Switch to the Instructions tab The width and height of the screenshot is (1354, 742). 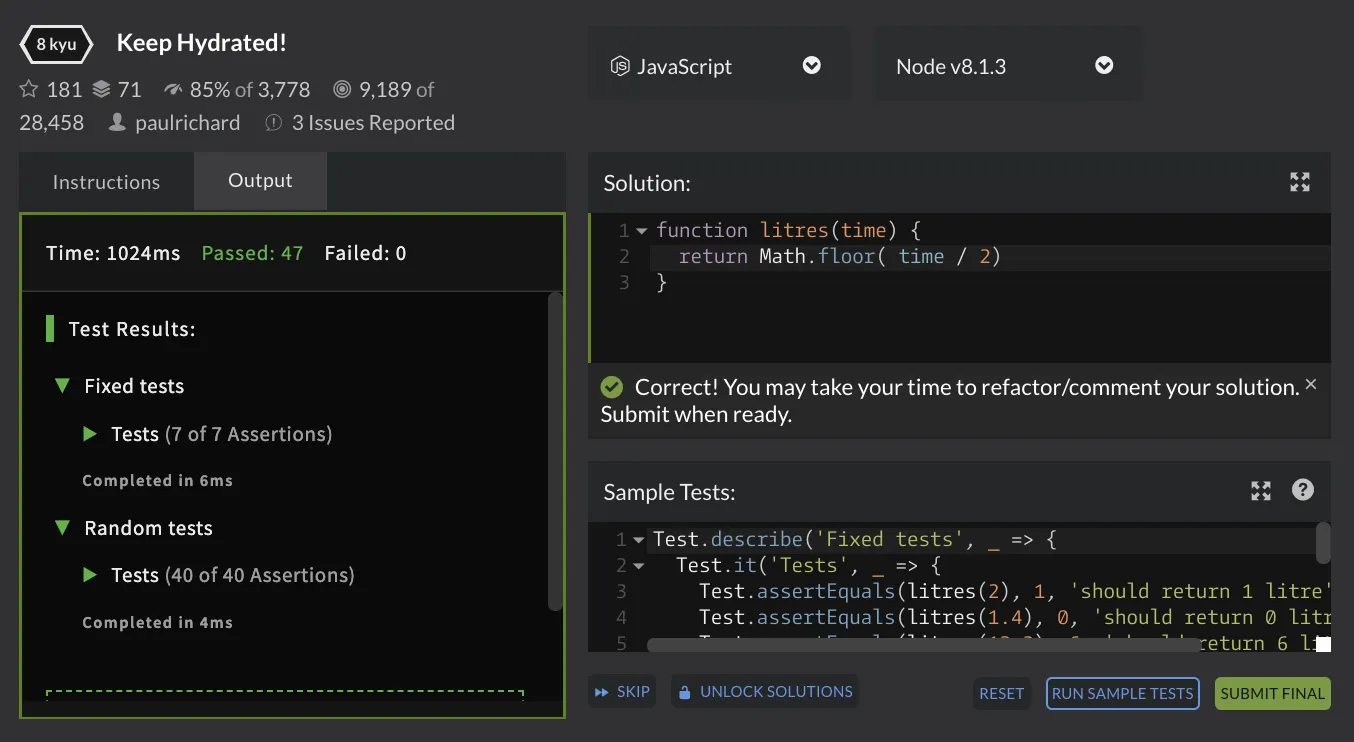tap(106, 182)
